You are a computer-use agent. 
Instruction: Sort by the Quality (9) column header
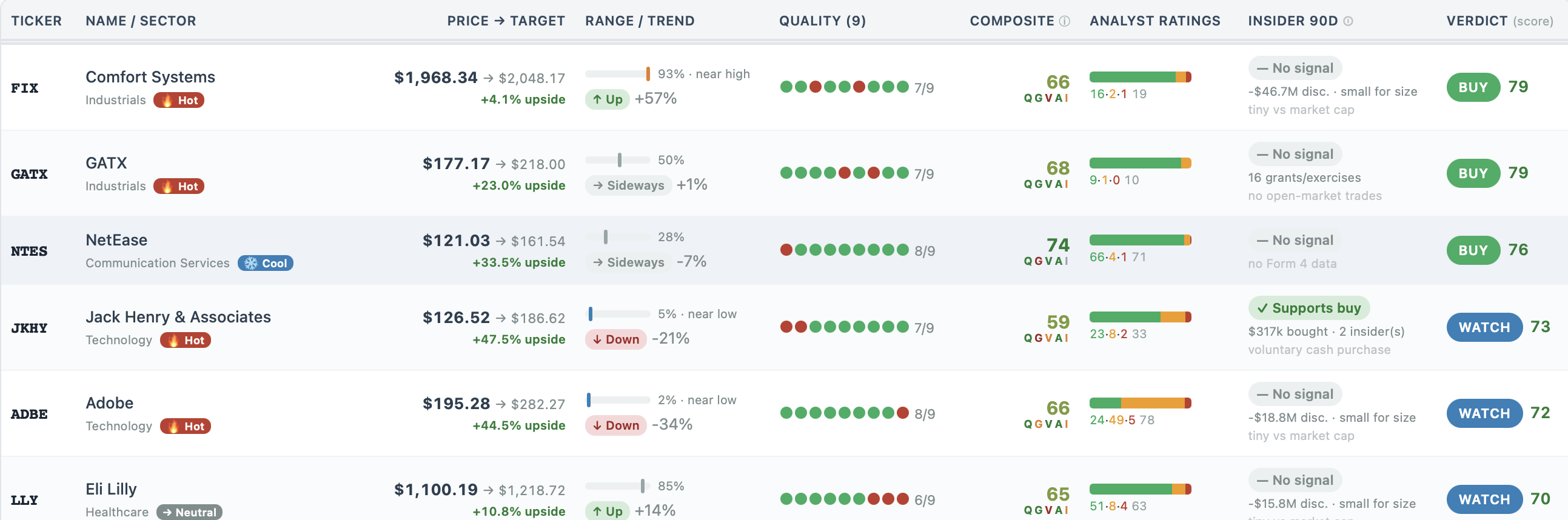(822, 21)
